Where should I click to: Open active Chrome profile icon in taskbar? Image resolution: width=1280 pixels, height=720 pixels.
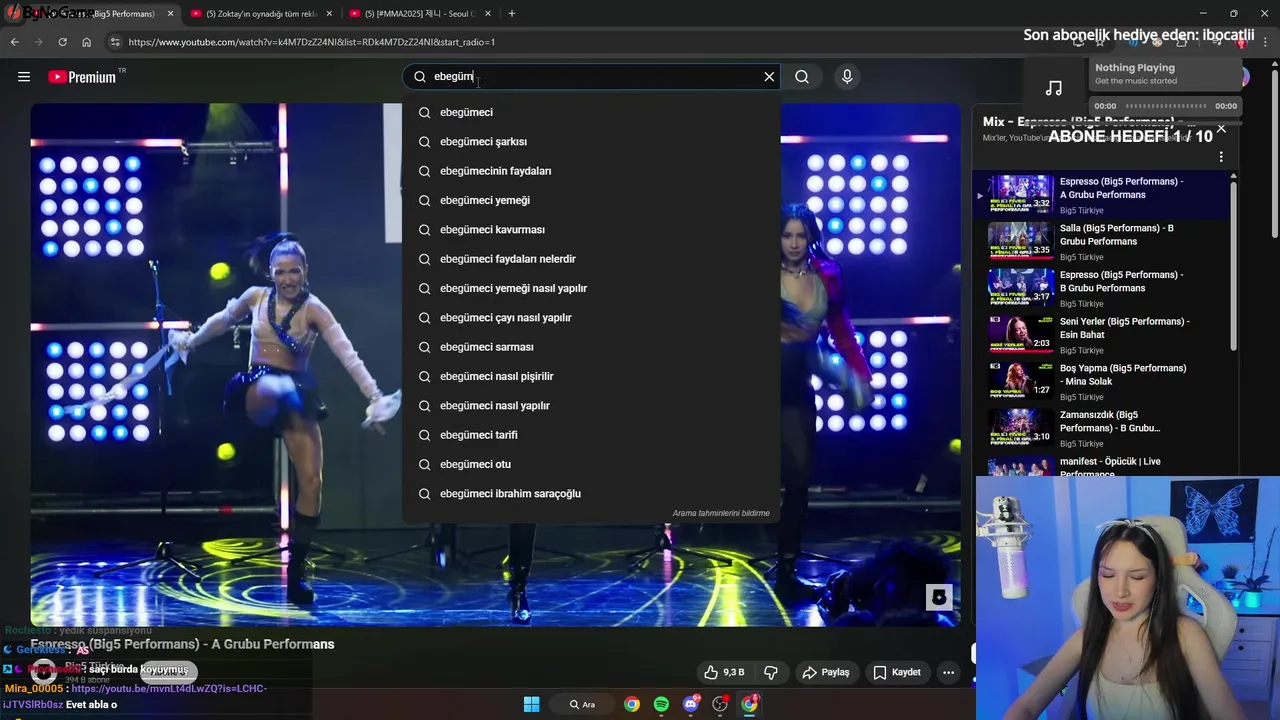750,704
